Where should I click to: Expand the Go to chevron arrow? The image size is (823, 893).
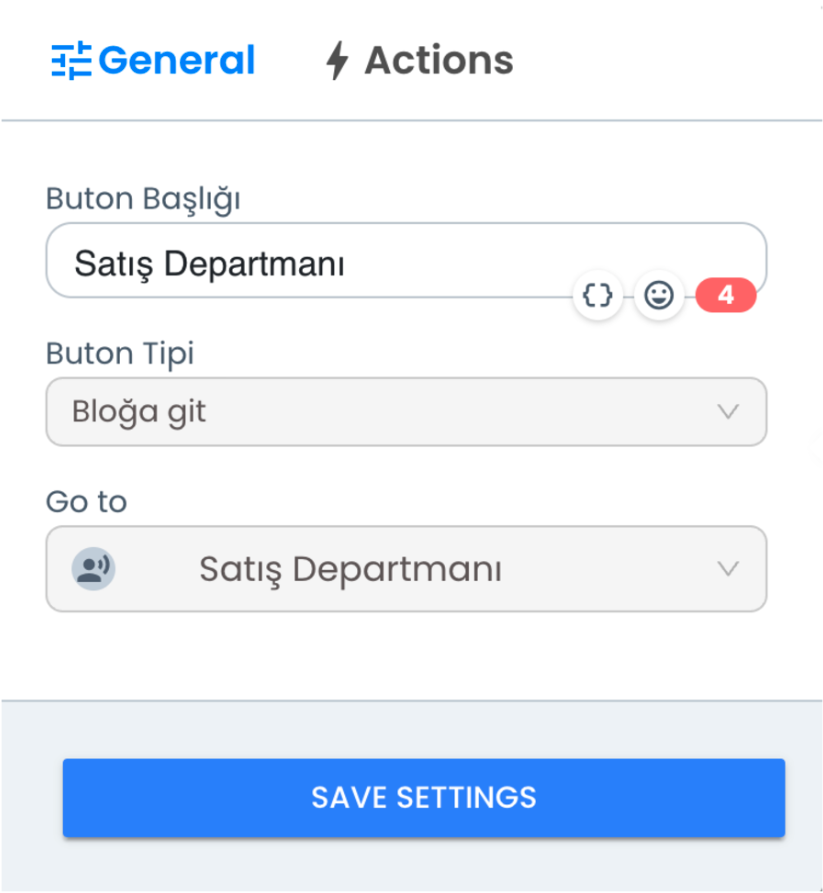pos(728,568)
